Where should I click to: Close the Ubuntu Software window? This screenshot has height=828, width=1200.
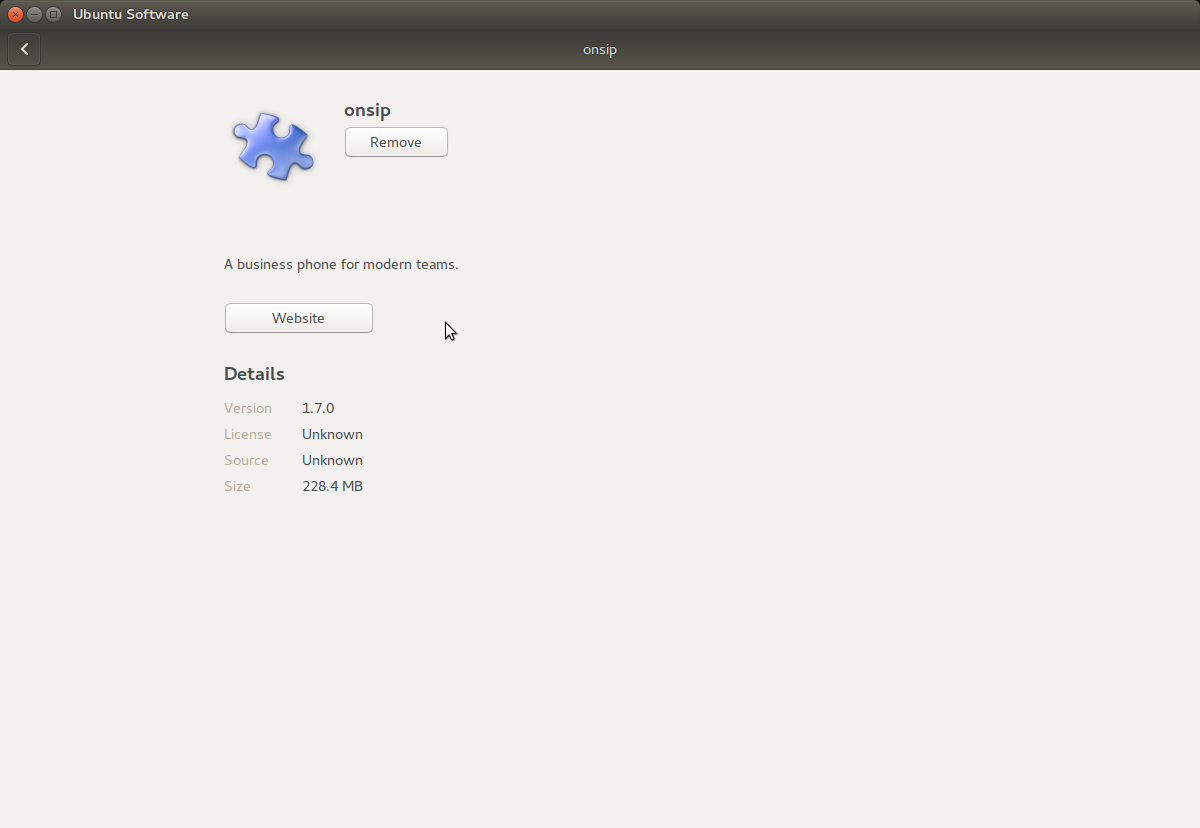(15, 14)
